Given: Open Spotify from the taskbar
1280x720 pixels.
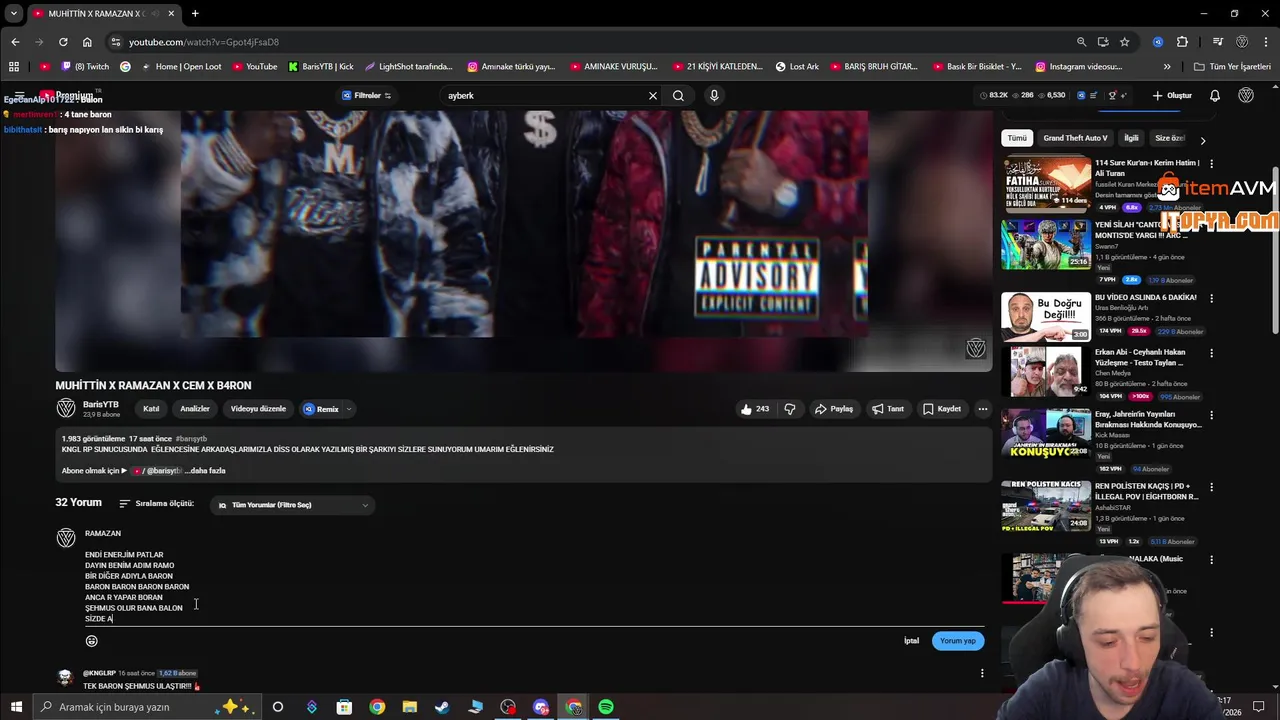Looking at the screenshot, I should pyautogui.click(x=606, y=707).
